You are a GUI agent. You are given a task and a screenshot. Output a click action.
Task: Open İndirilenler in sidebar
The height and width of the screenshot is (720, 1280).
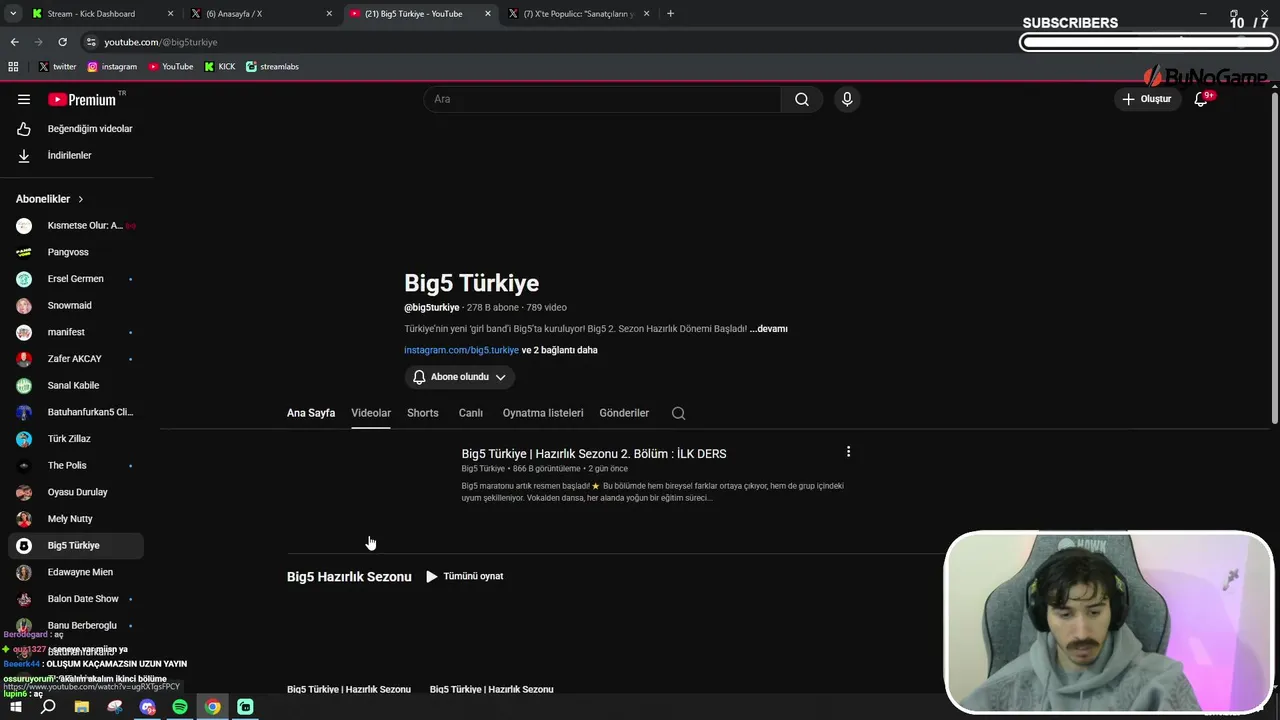76,156
